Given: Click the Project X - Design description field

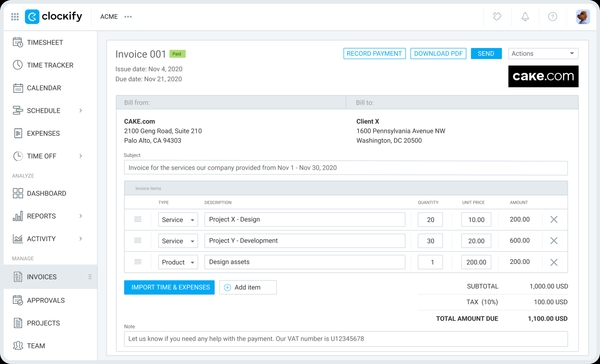Looking at the screenshot, I should pos(305,220).
